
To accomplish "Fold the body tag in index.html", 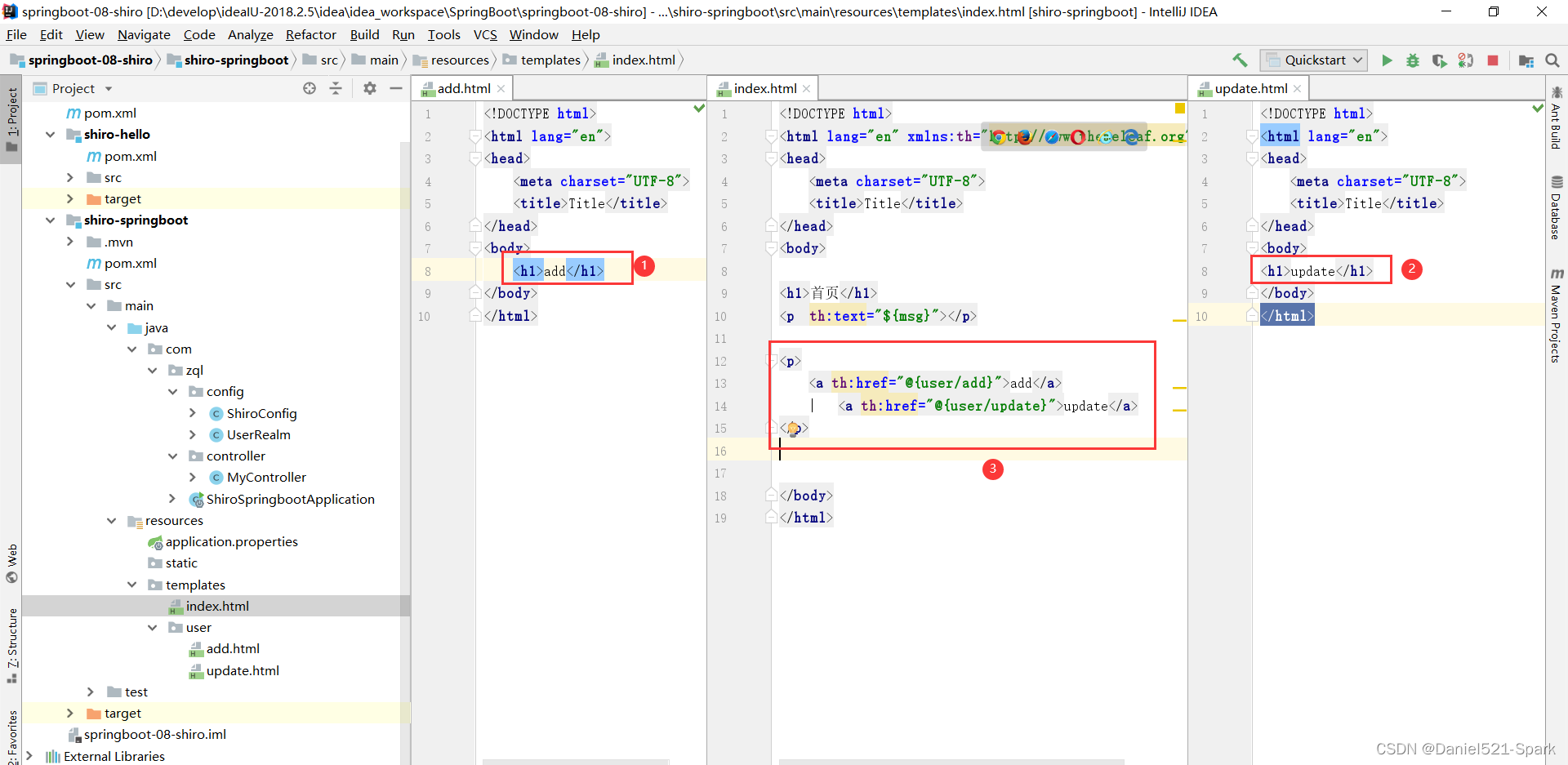I will (771, 248).
